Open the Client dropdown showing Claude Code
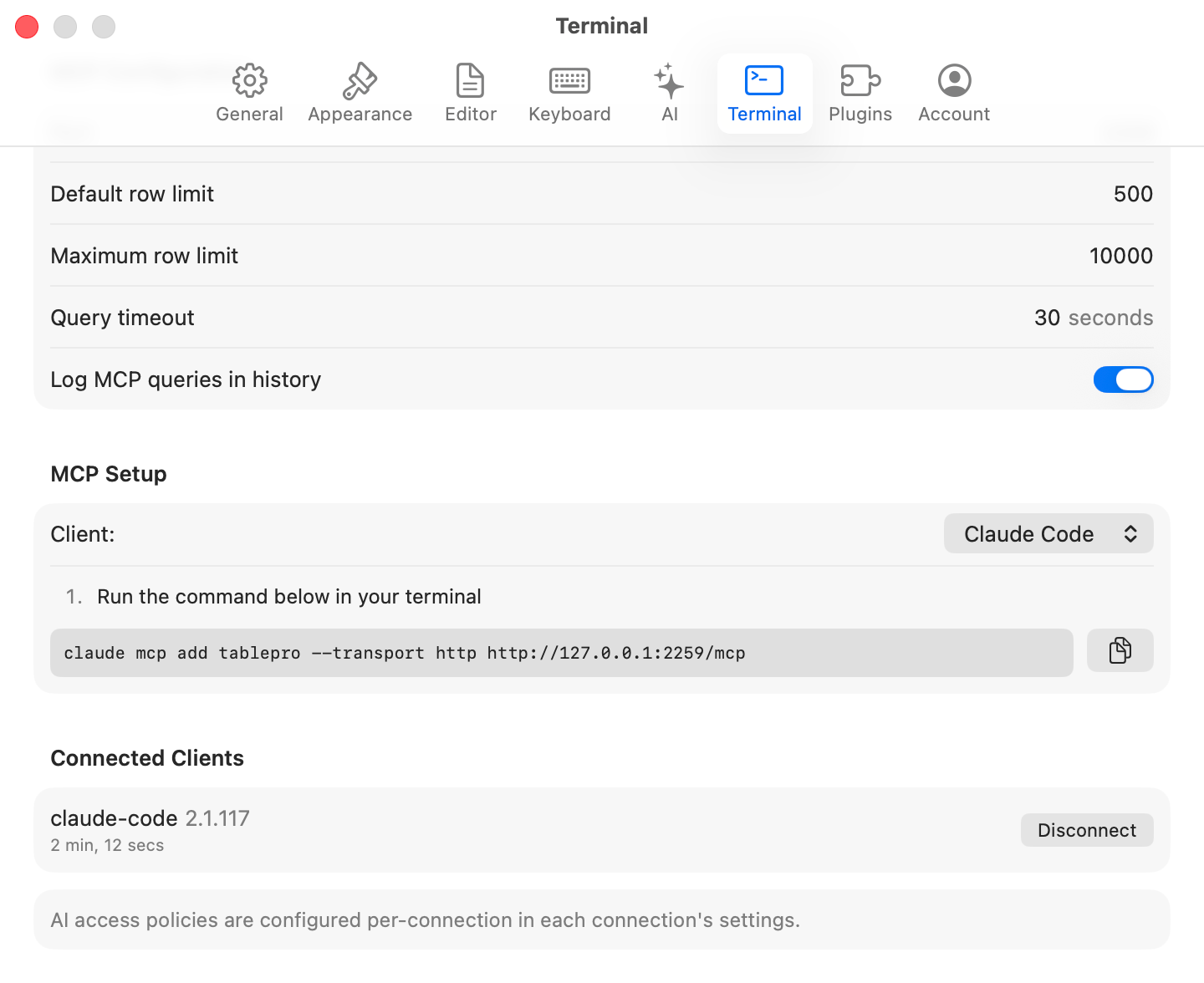Image resolution: width=1204 pixels, height=983 pixels. tap(1048, 533)
